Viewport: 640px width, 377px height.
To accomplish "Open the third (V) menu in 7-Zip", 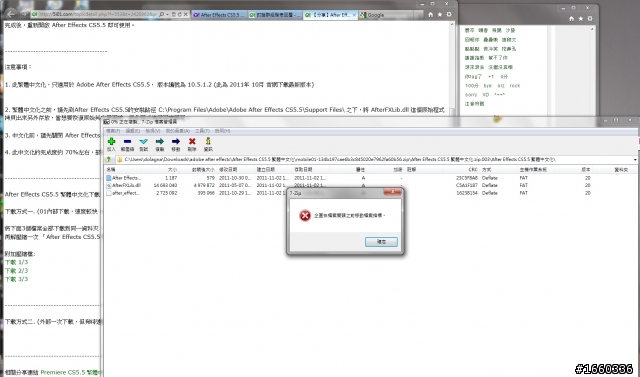I will (153, 131).
